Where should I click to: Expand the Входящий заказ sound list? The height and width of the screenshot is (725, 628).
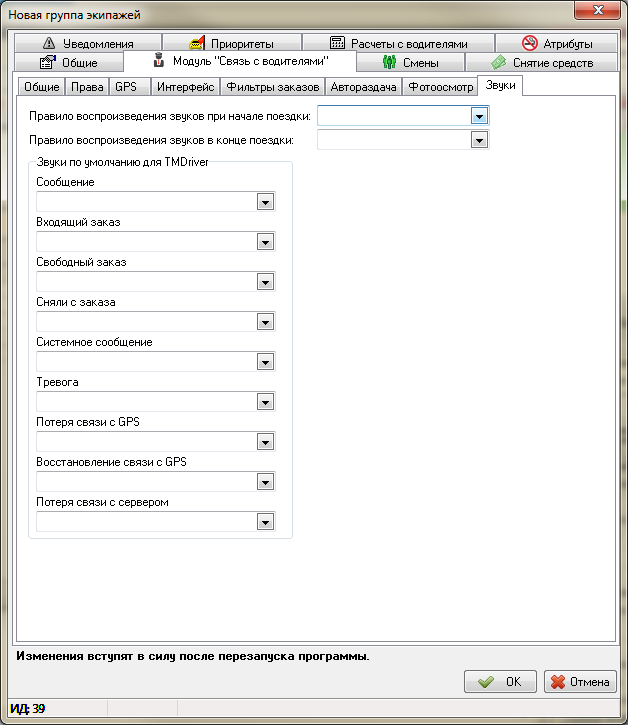click(265, 242)
